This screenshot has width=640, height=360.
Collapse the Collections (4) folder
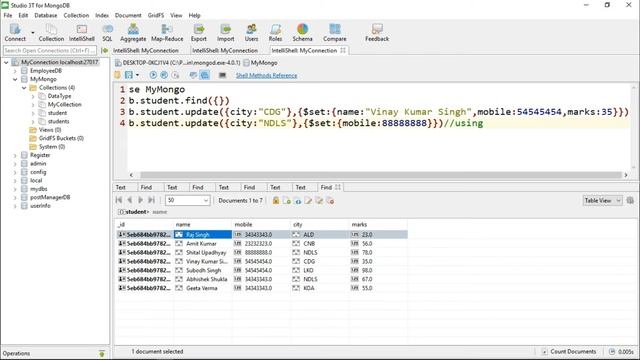(24, 88)
